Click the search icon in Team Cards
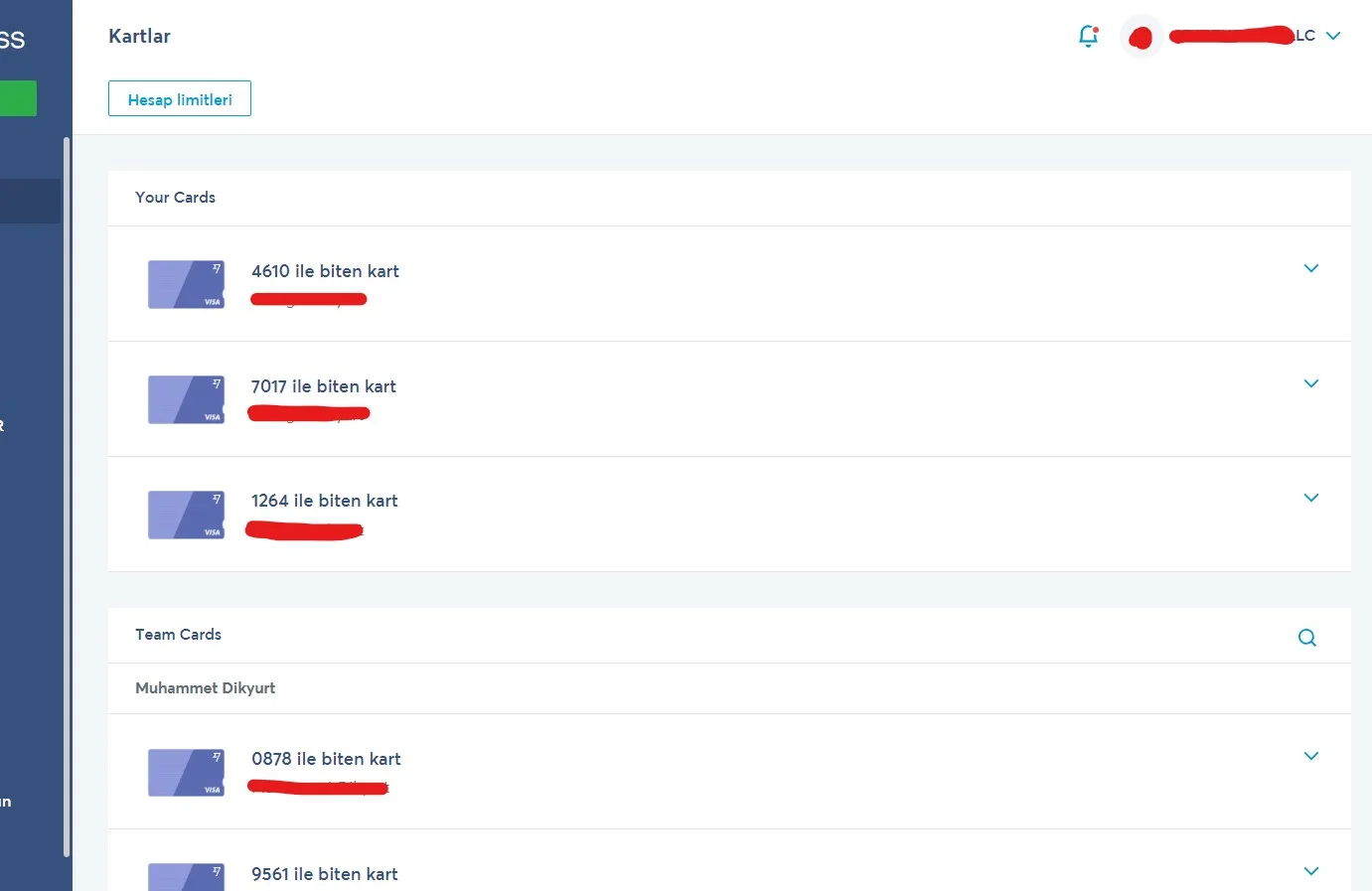The image size is (1372, 891). coord(1306,638)
